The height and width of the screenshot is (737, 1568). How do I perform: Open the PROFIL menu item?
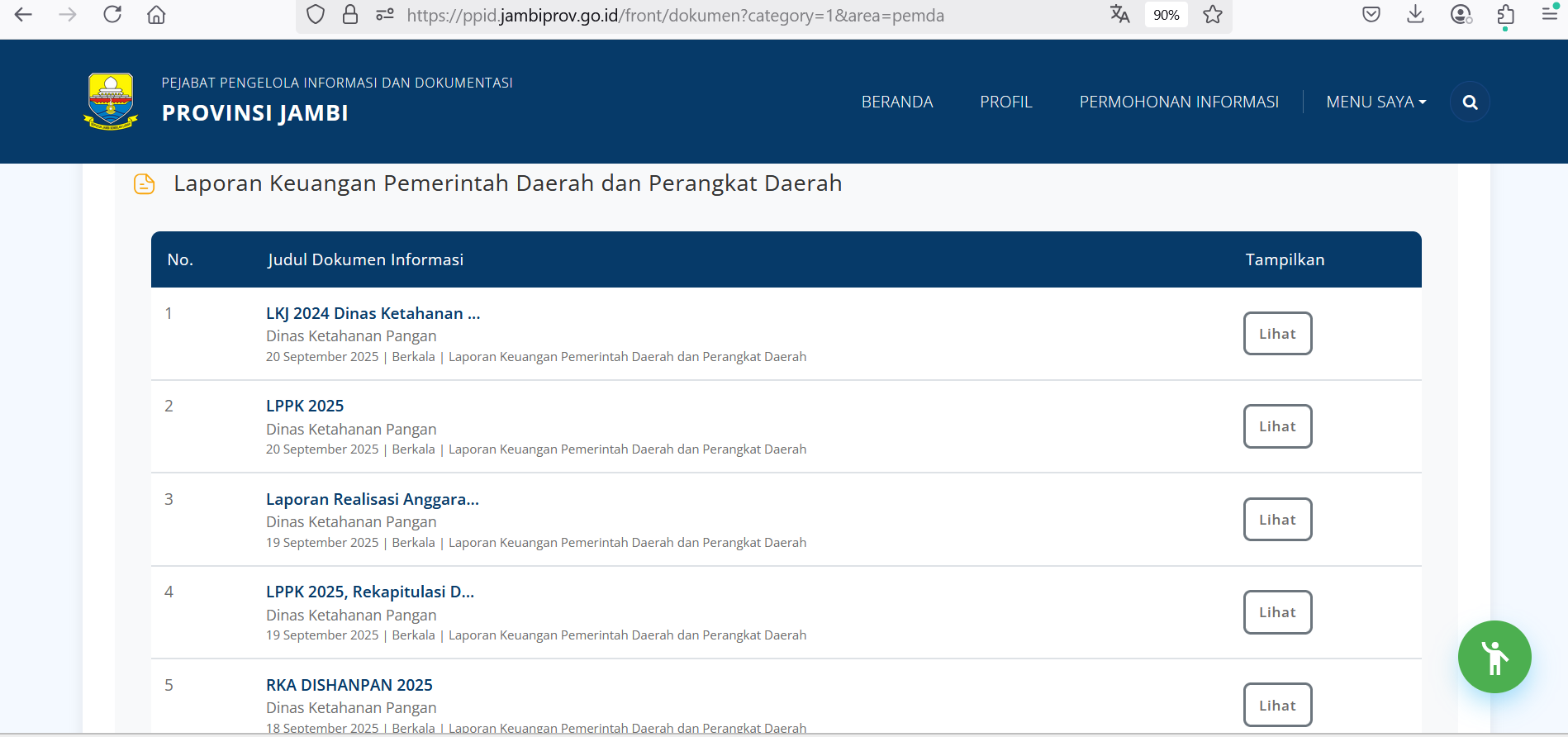[1005, 102]
